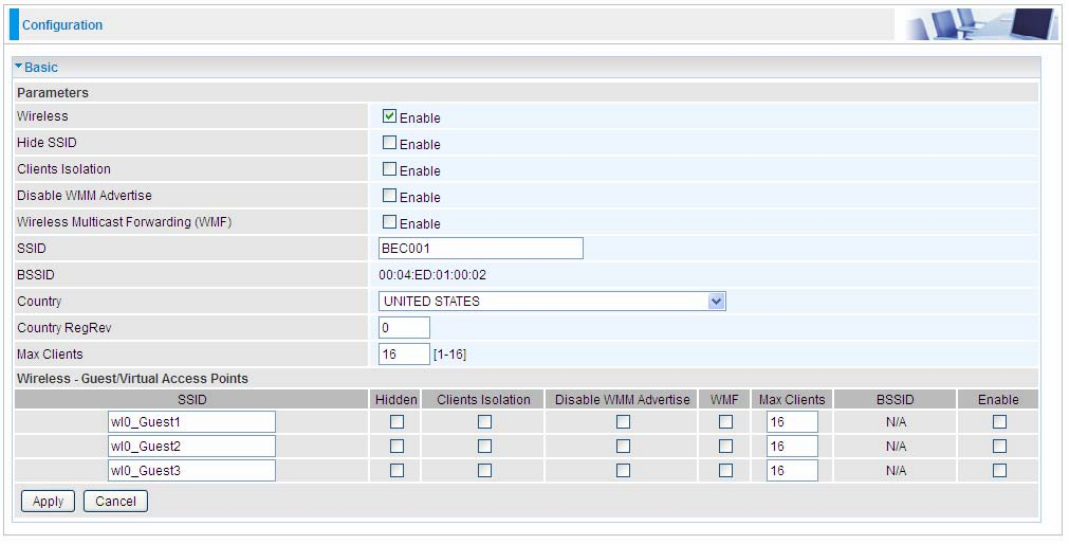Image resolution: width=1069 pixels, height=544 pixels.
Task: Click the wl0_Guest3 SSID field
Action: [x=192, y=470]
